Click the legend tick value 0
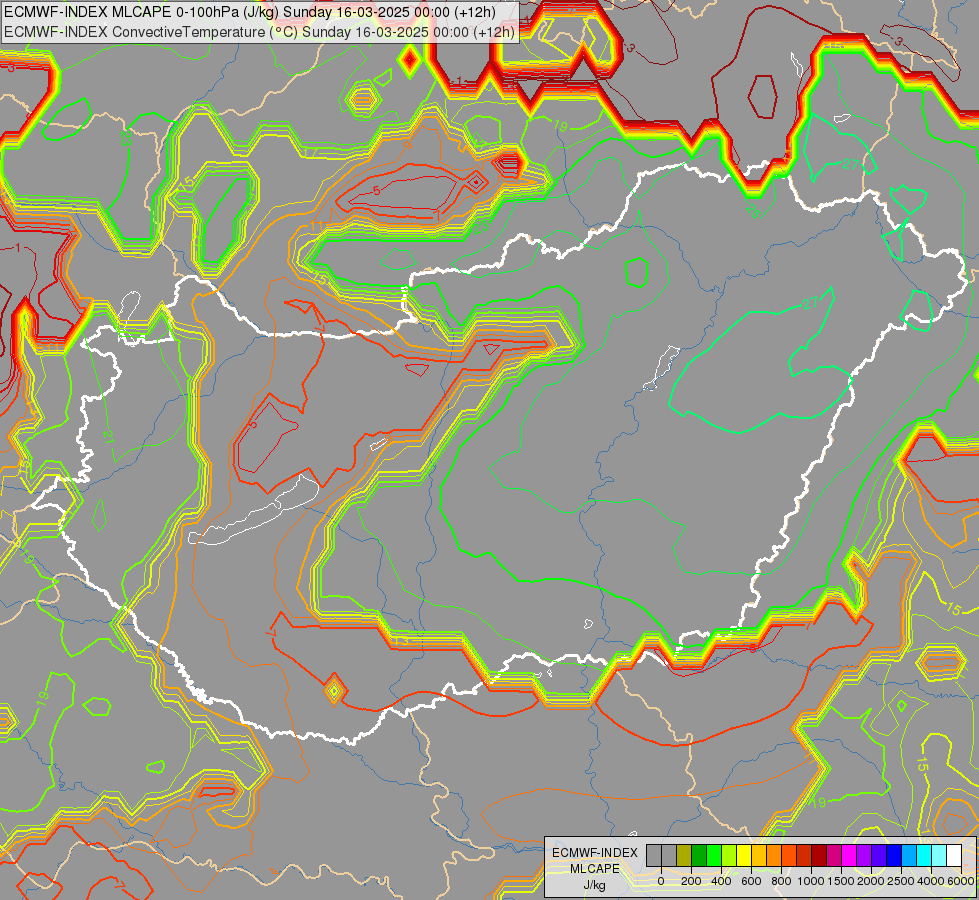Image resolution: width=979 pixels, height=900 pixels. 661,881
